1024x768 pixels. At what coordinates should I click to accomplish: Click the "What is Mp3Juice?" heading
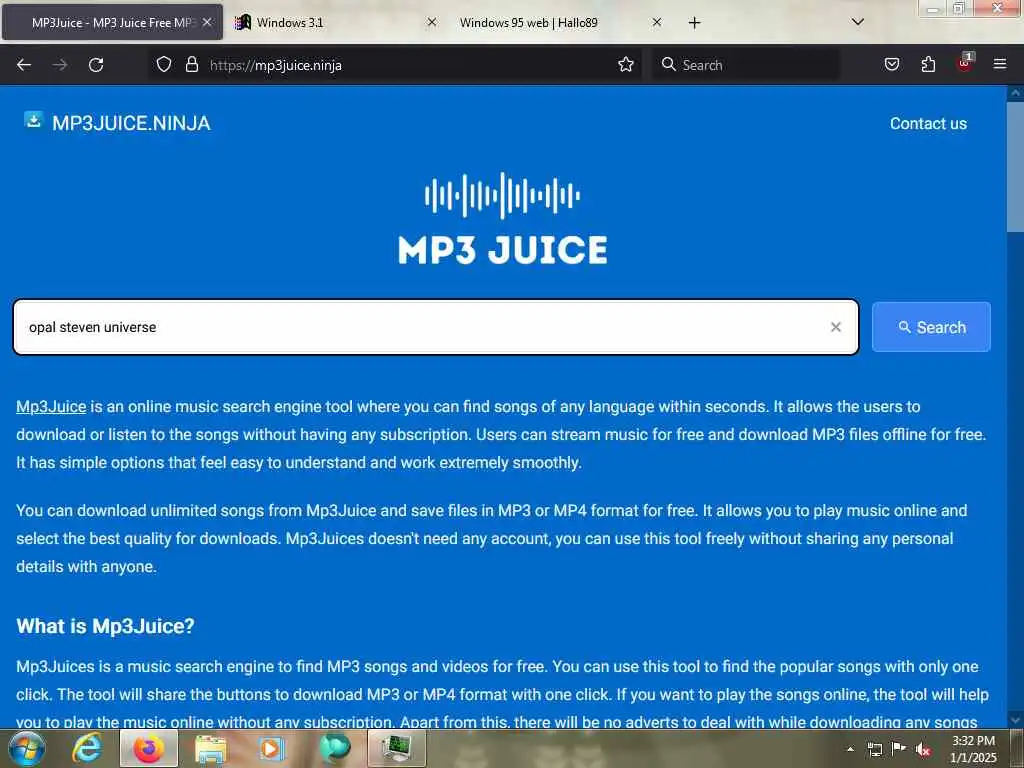[105, 626]
